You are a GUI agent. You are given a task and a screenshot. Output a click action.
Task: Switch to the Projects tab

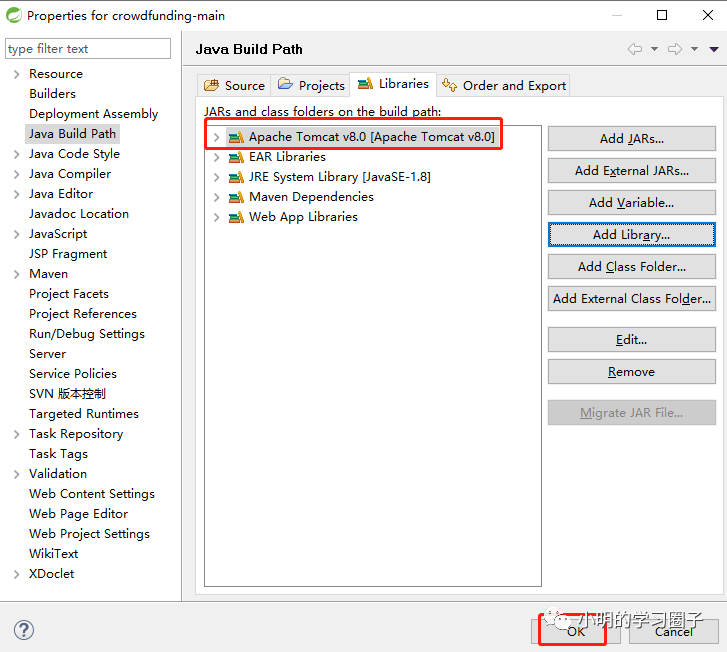click(x=311, y=86)
